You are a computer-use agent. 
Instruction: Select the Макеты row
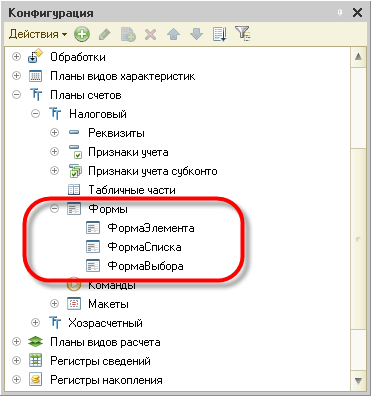(x=108, y=304)
